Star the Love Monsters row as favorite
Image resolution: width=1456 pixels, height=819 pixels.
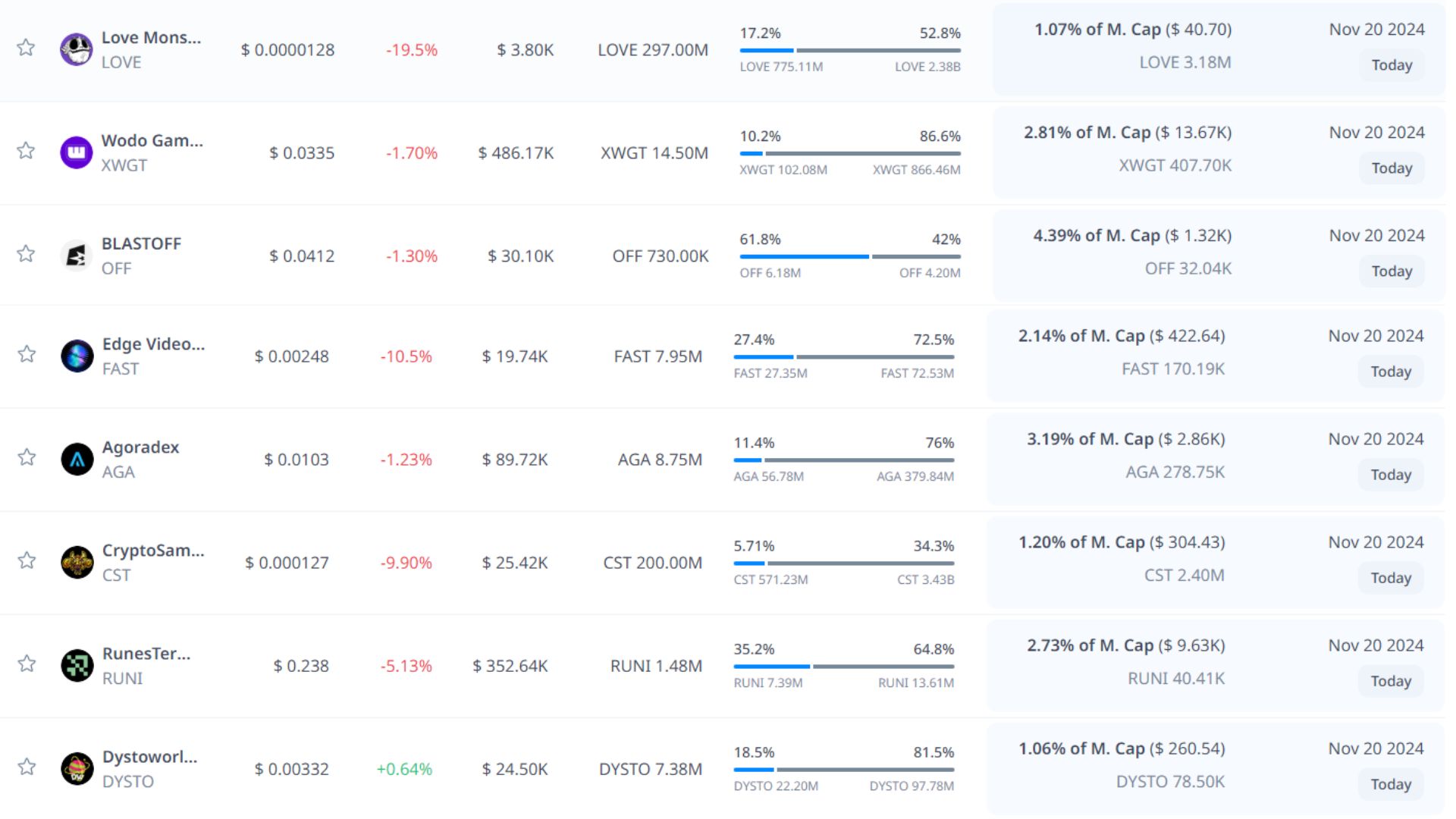tap(26, 48)
